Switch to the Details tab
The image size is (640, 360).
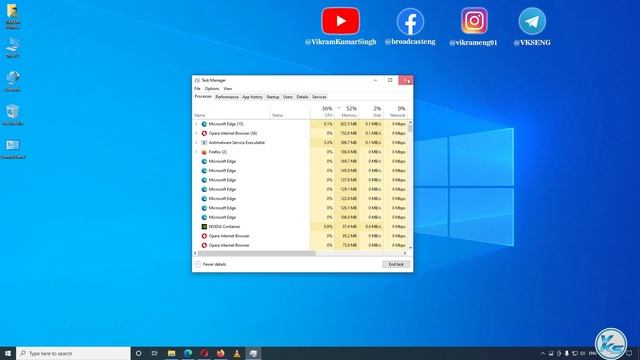(x=302, y=97)
